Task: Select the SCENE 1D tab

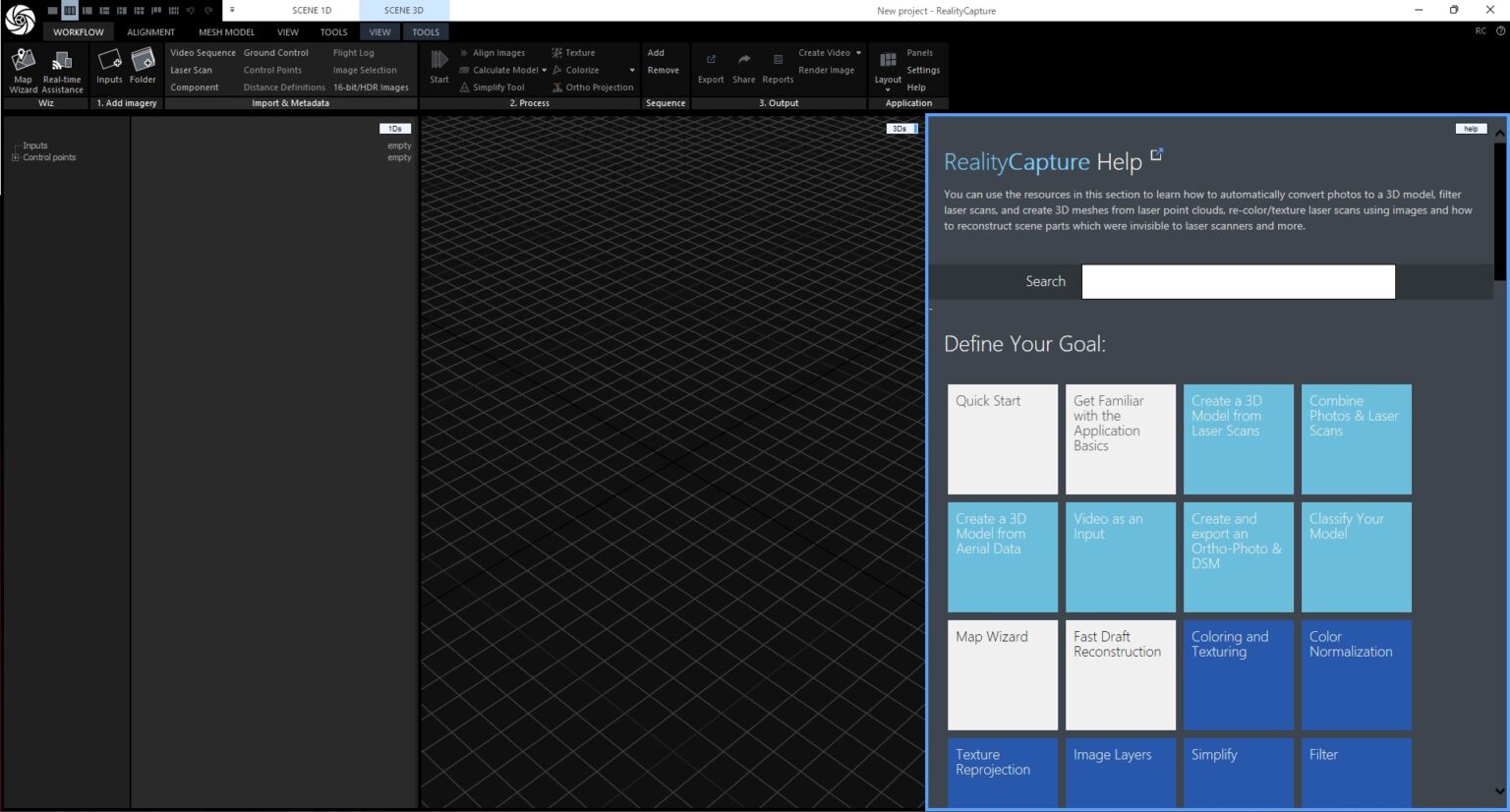Action: [x=312, y=11]
